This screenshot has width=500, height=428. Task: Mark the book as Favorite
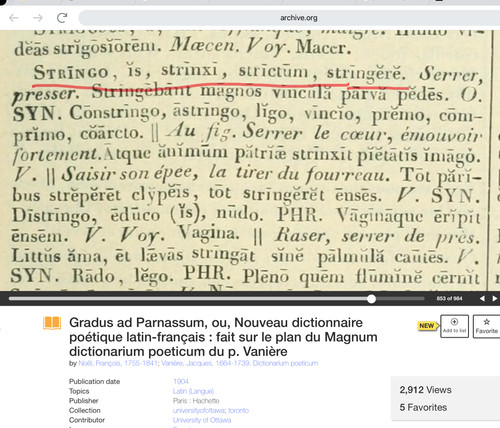pos(487,326)
